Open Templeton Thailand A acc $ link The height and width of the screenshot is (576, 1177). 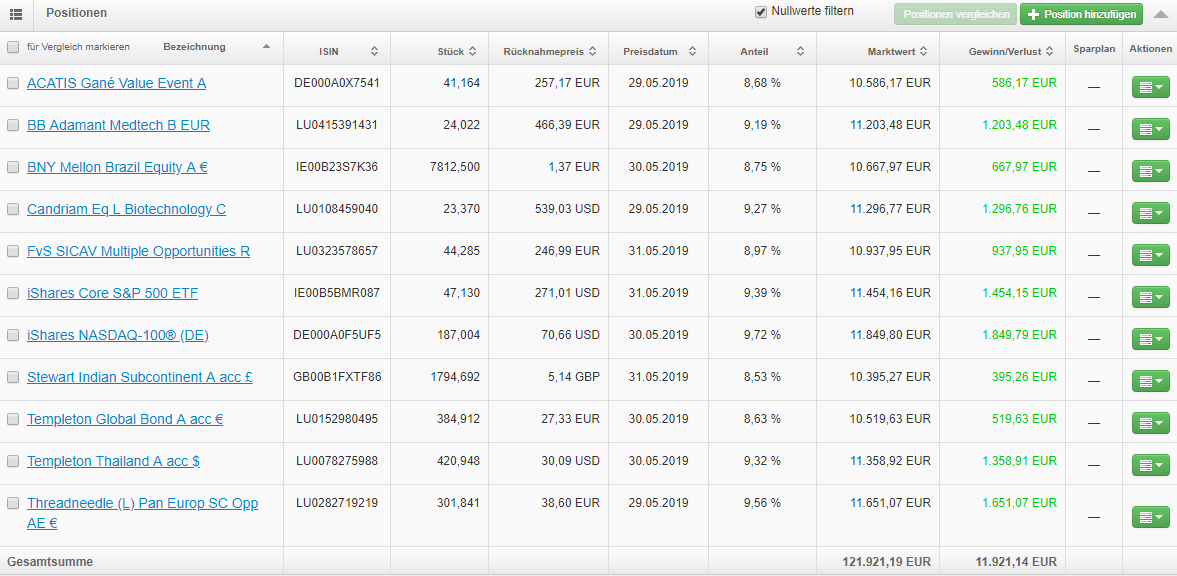(113, 461)
